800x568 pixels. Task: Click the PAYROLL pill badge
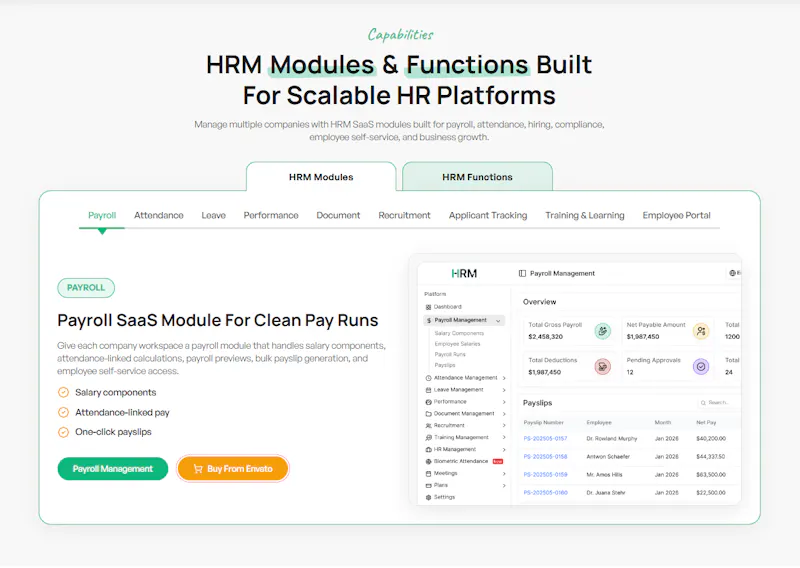86,288
